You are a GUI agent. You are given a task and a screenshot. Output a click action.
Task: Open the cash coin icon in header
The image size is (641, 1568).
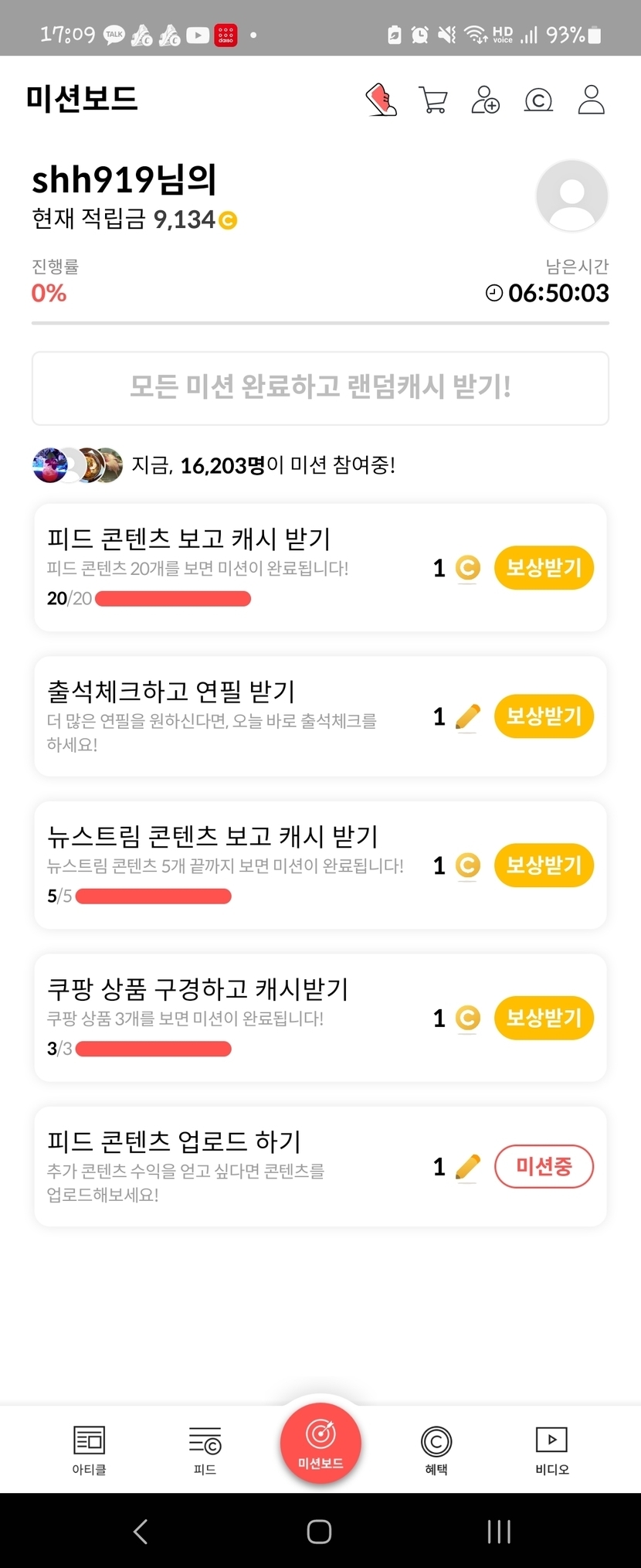pos(538,100)
